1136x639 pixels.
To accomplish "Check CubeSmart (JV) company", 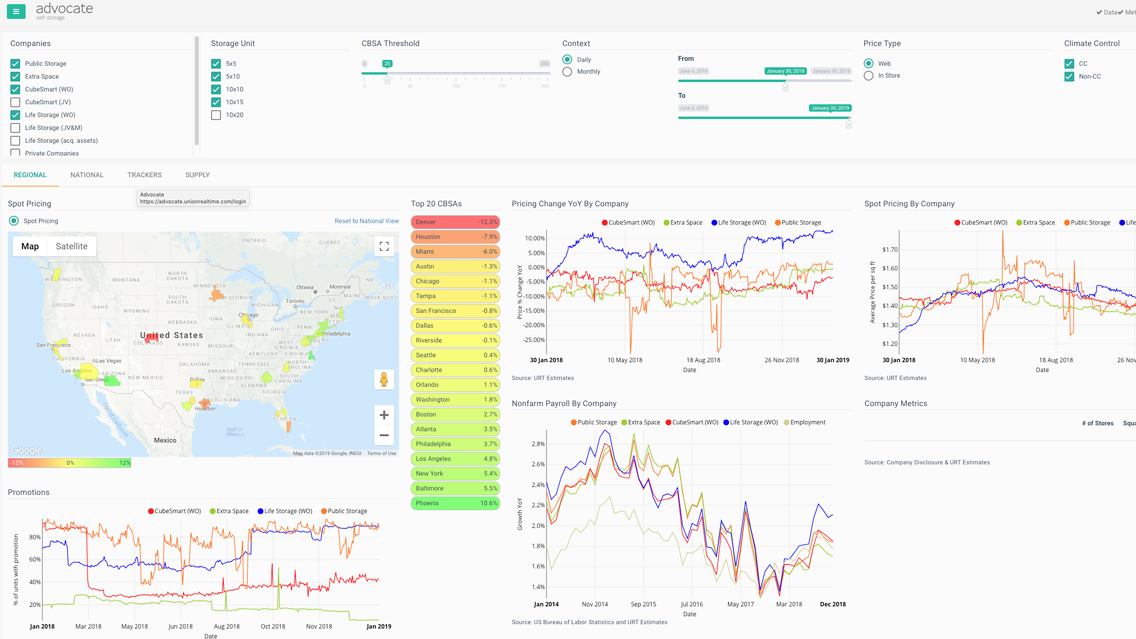I will 15,102.
